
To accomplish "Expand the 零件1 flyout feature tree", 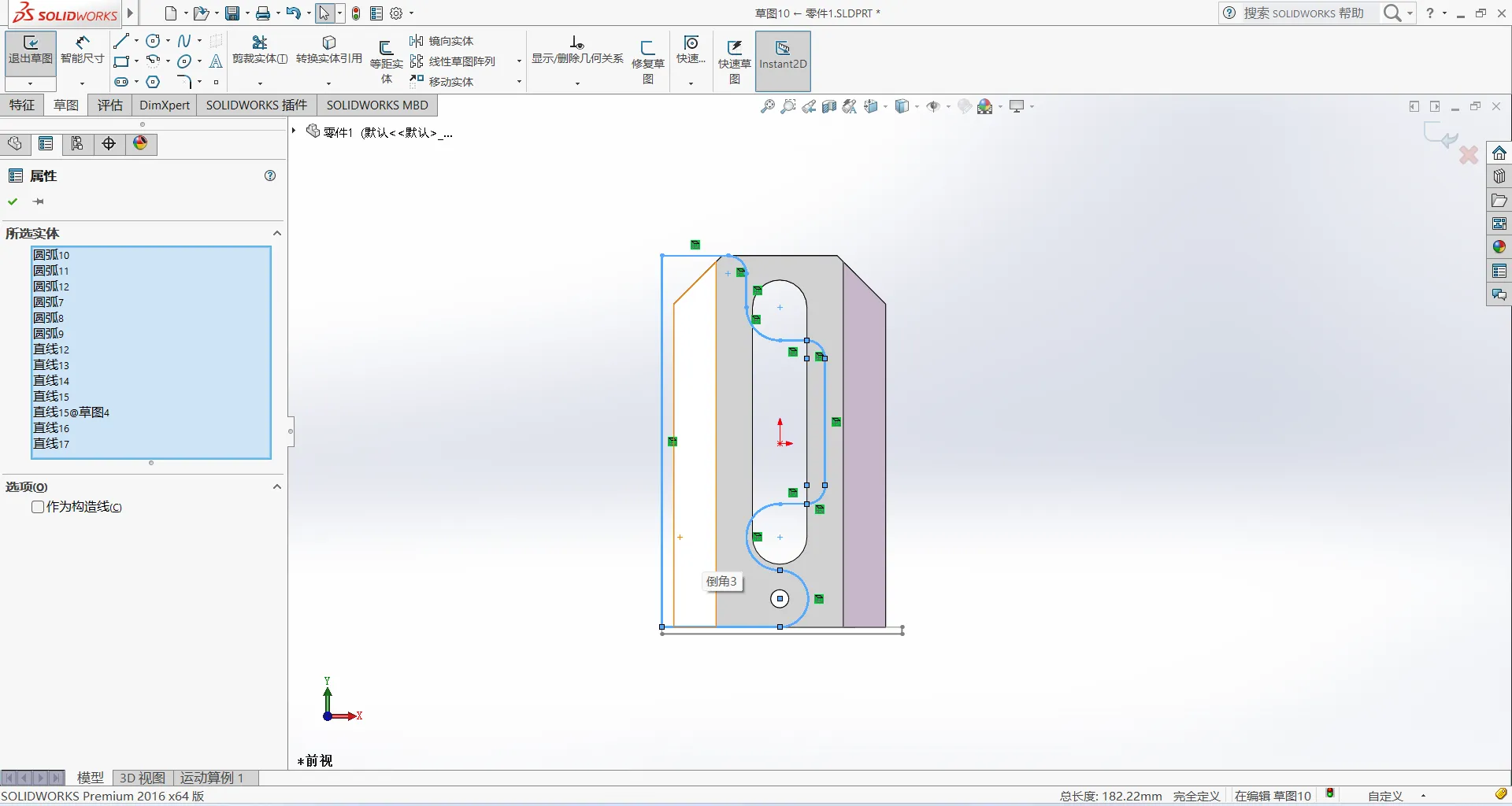I will click(x=294, y=131).
